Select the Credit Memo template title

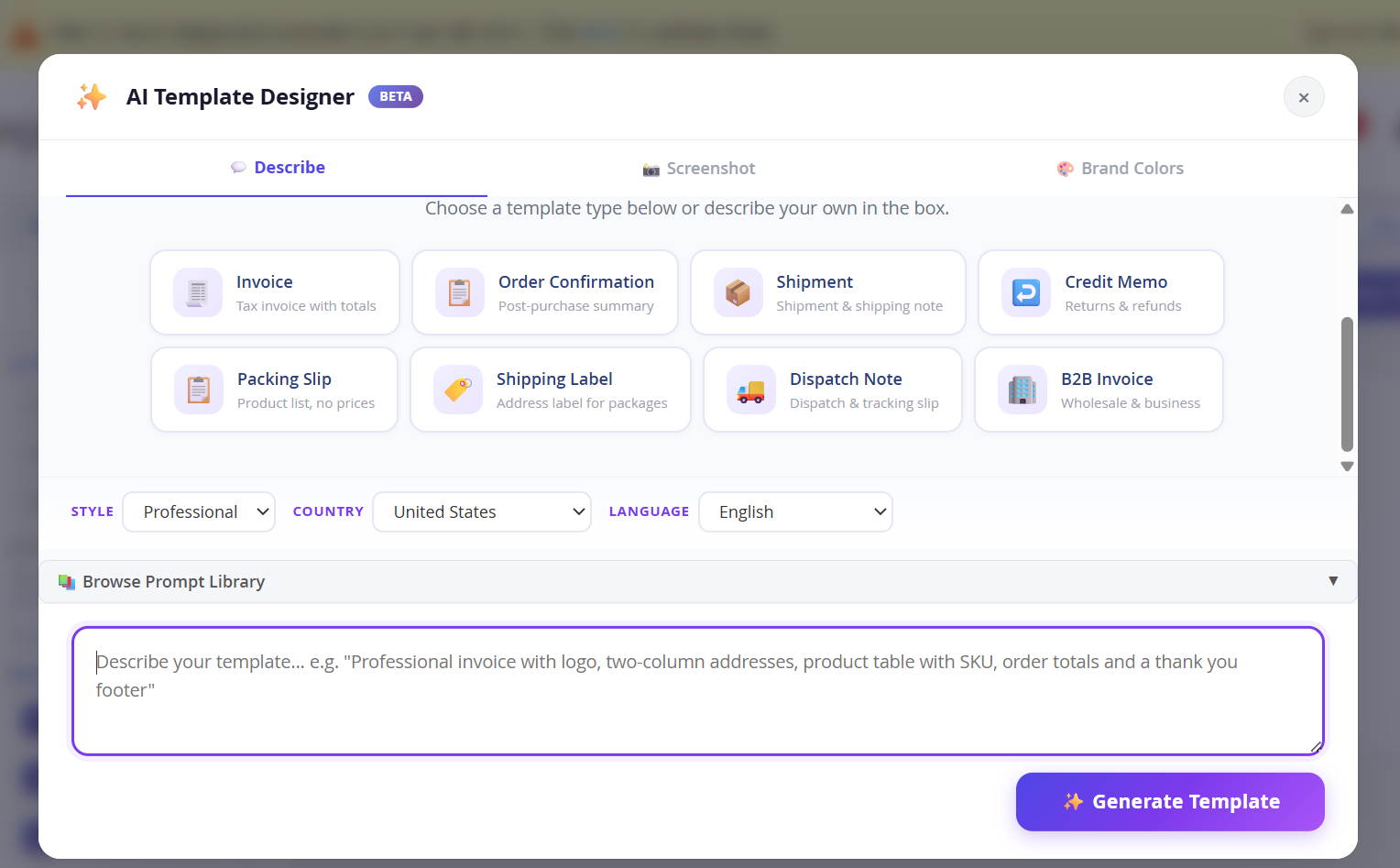(x=1116, y=282)
